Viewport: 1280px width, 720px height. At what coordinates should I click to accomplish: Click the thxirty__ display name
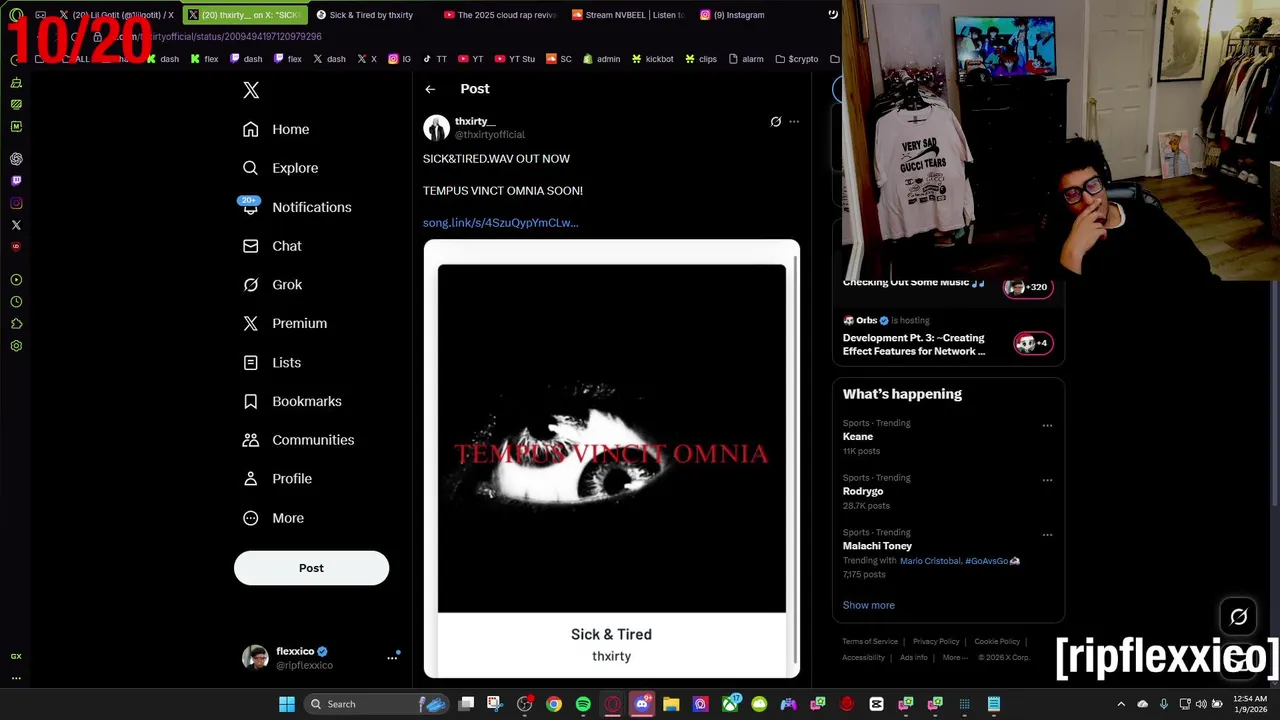click(475, 121)
